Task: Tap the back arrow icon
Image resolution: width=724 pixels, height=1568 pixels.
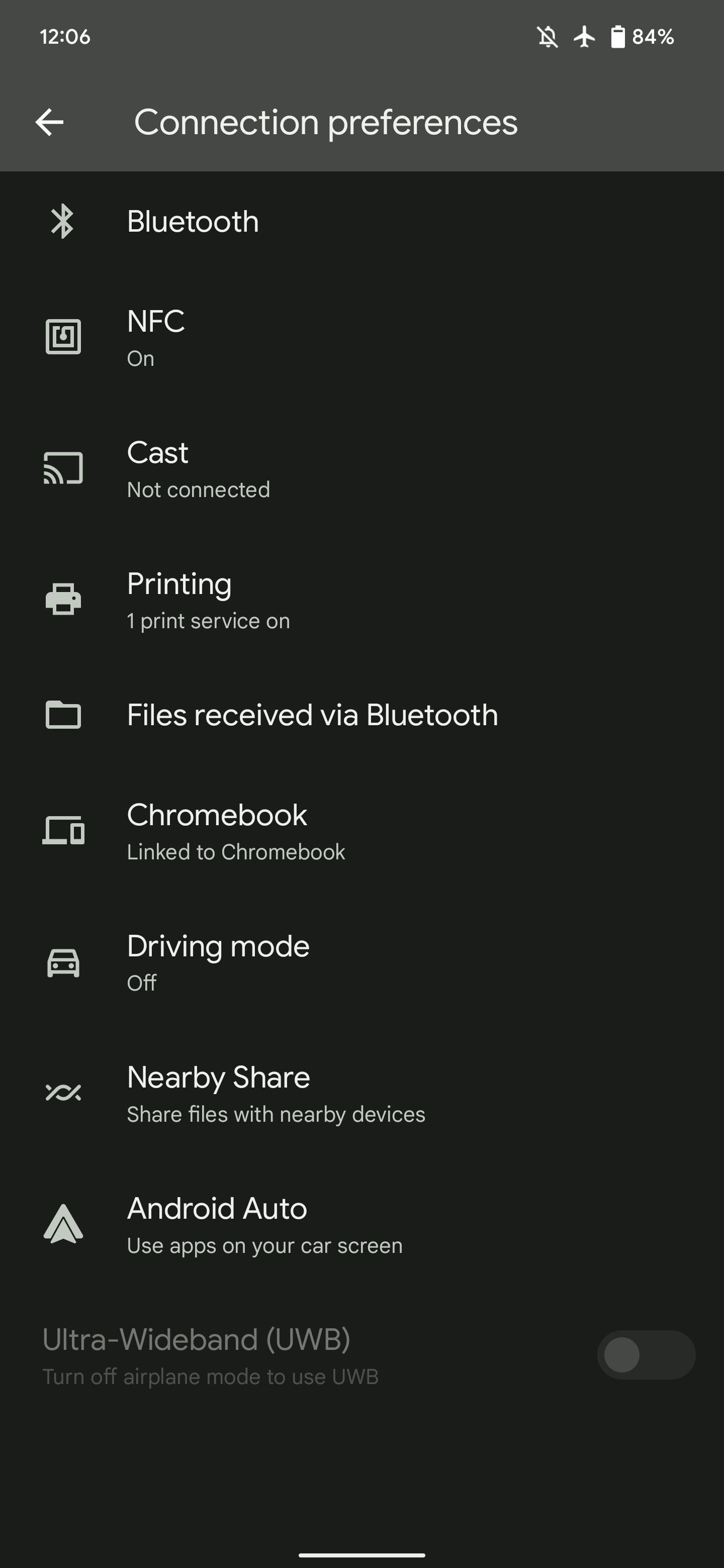Action: (x=50, y=122)
